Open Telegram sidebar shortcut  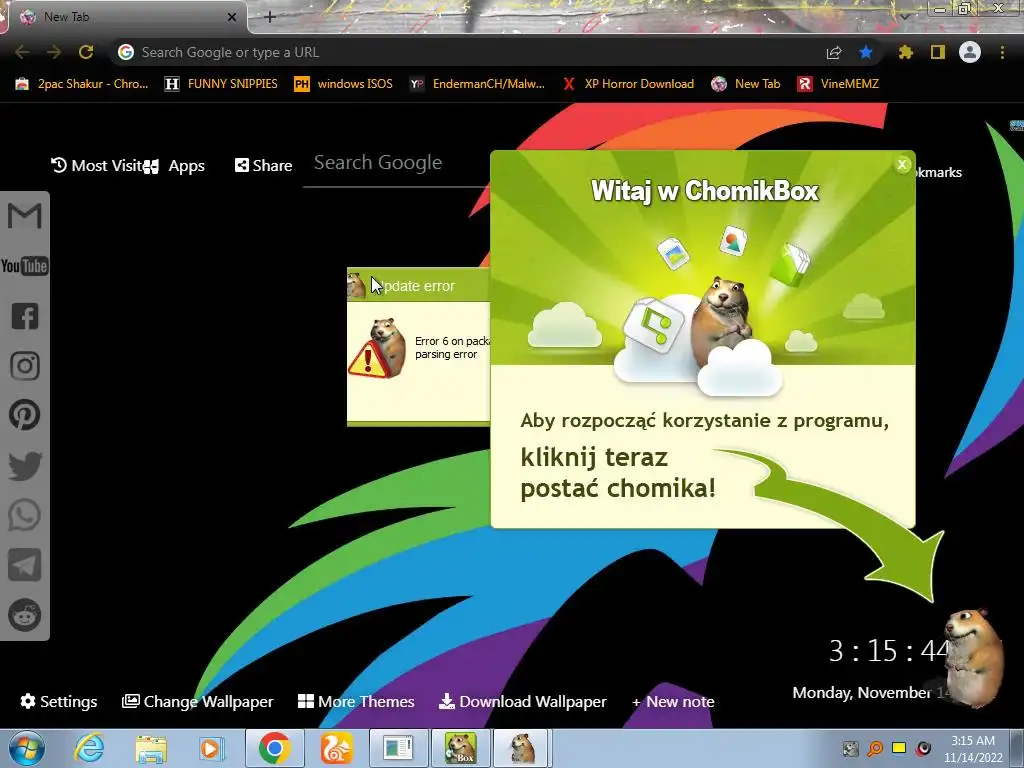tap(25, 565)
